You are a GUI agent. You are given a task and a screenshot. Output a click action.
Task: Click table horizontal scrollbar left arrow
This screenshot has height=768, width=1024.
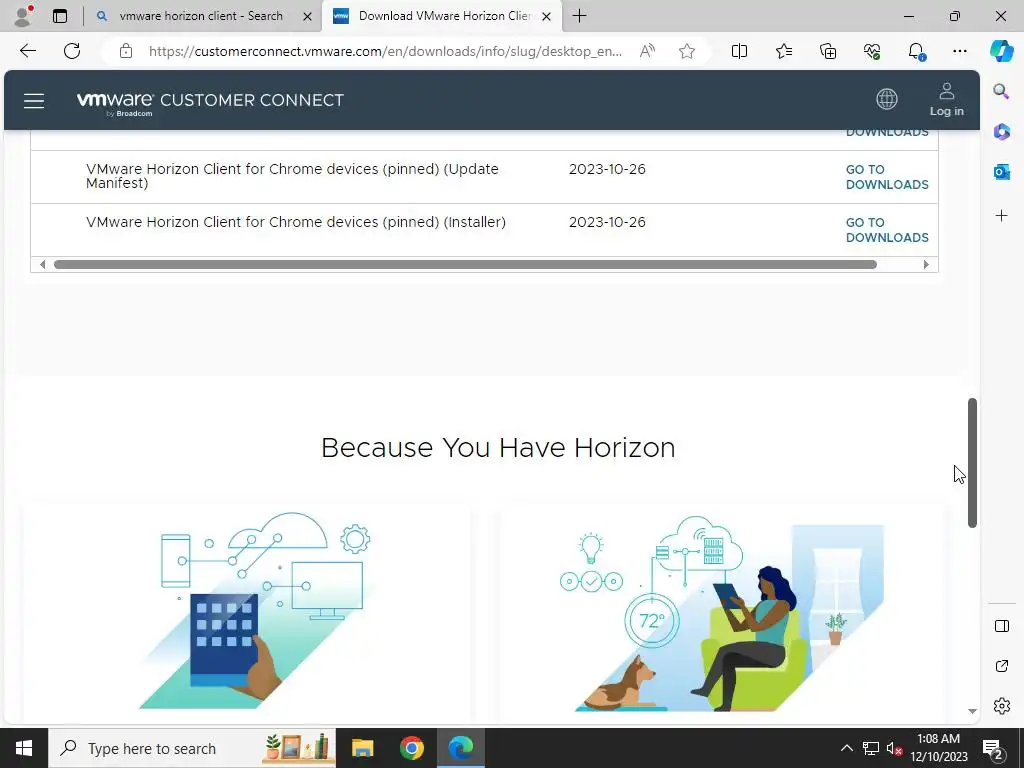click(42, 264)
